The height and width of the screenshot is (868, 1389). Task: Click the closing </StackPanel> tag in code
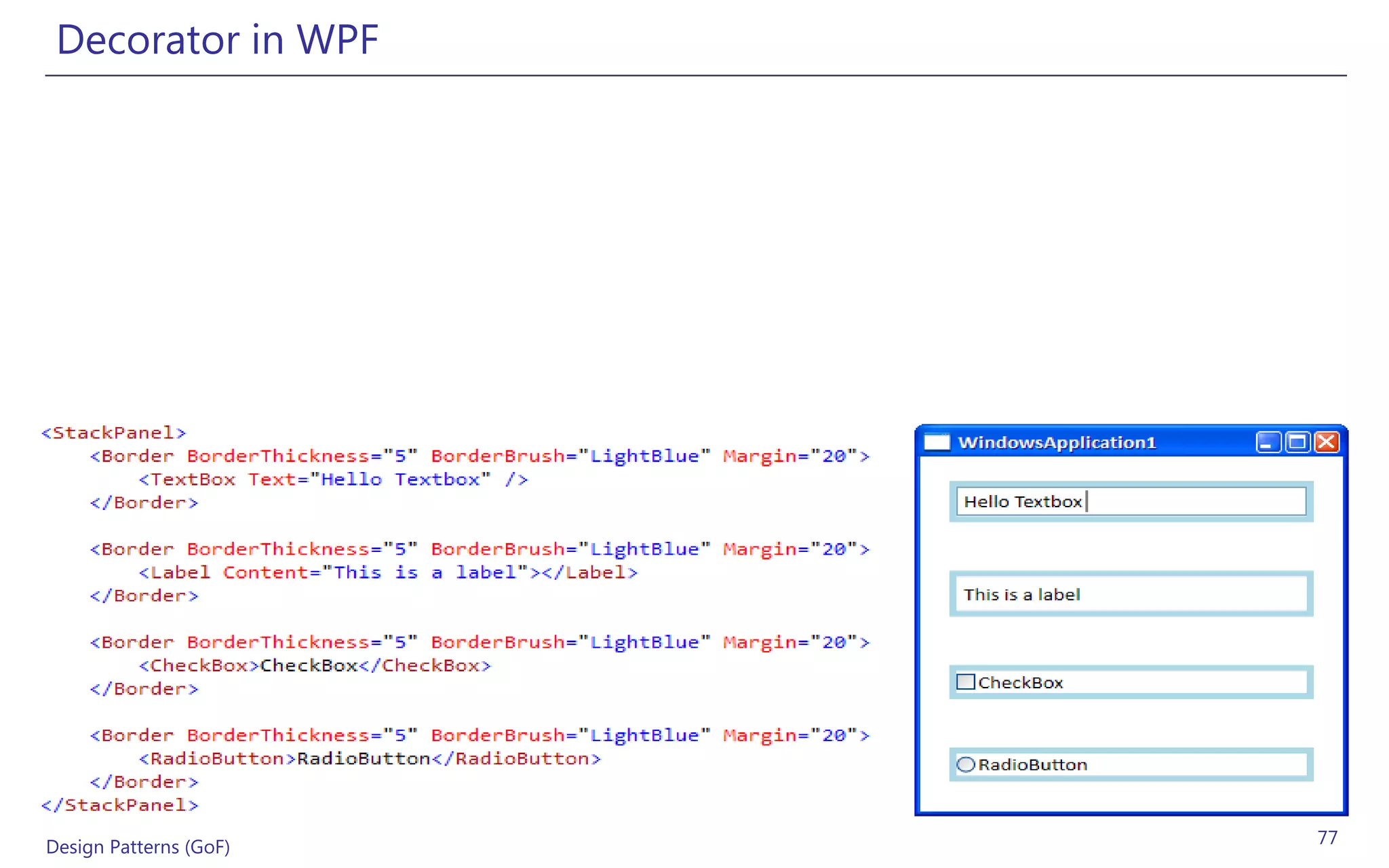tap(119, 805)
